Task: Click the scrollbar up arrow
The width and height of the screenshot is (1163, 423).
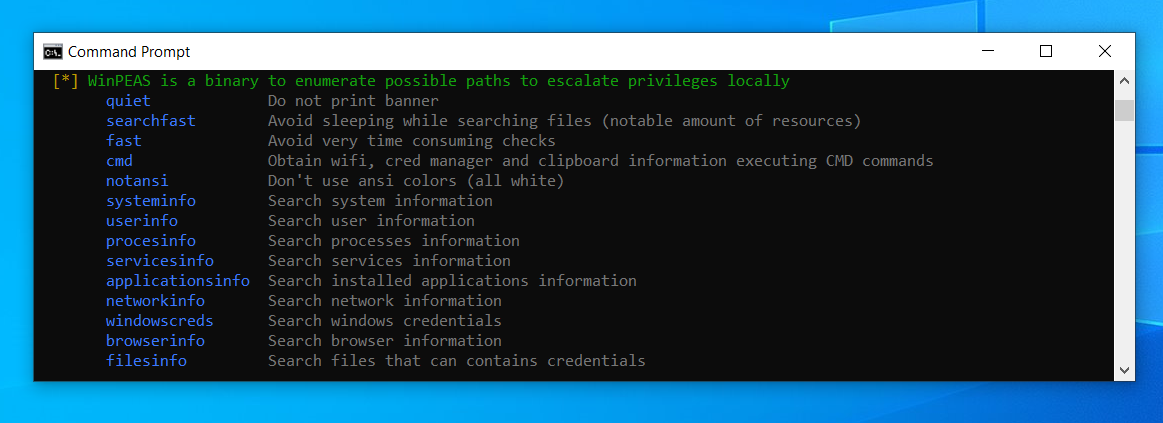Action: point(1124,80)
